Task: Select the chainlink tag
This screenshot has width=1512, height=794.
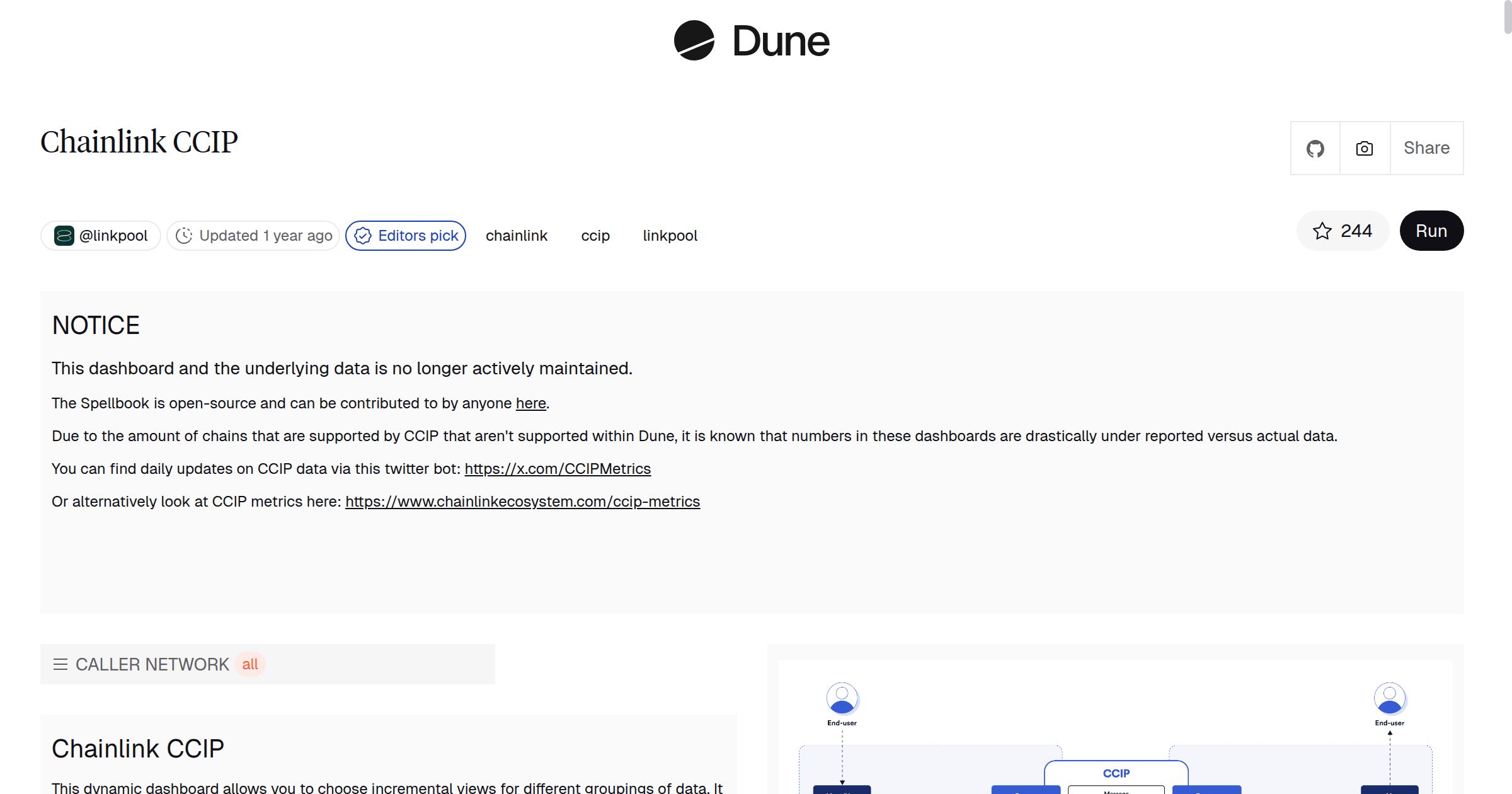Action: [x=516, y=236]
